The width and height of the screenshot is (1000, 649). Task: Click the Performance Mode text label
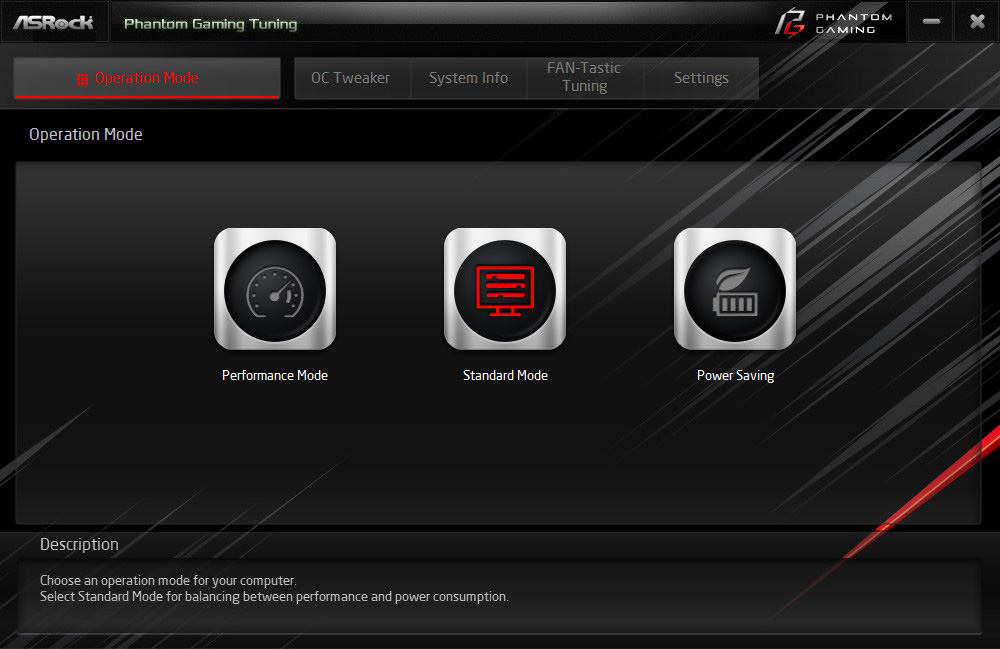(x=275, y=376)
